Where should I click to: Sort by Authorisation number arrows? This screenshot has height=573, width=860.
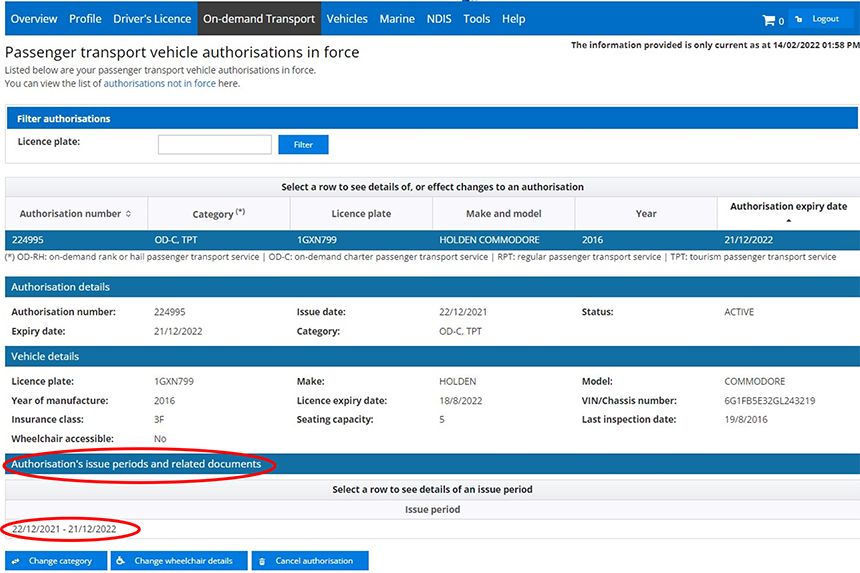[x=129, y=214]
